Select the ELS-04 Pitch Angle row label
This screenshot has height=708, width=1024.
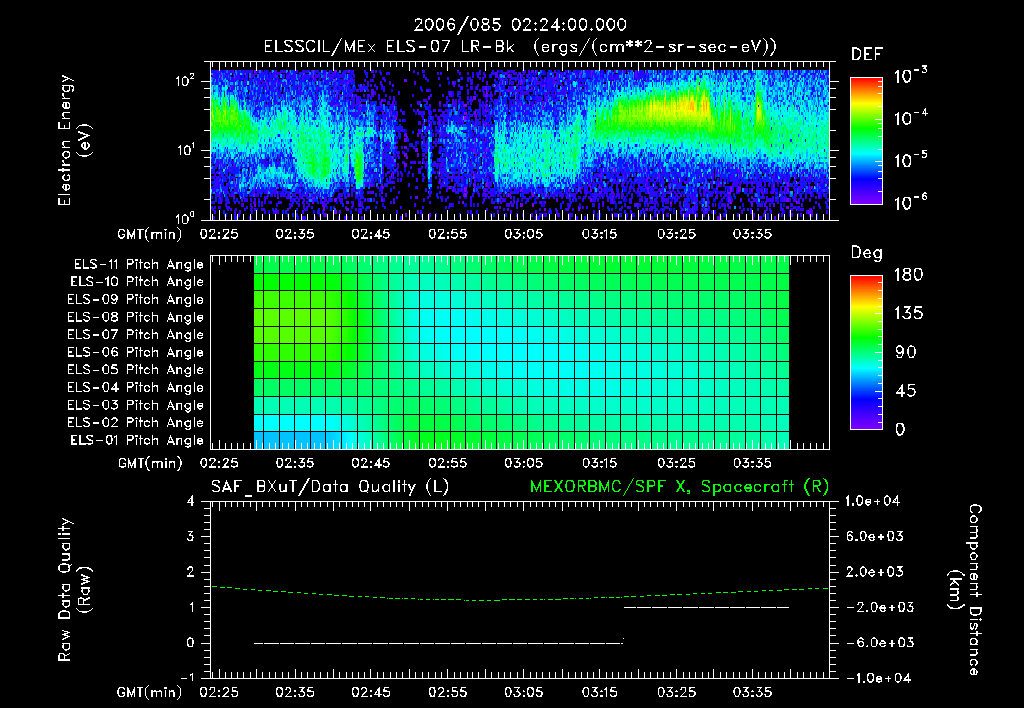[x=135, y=387]
